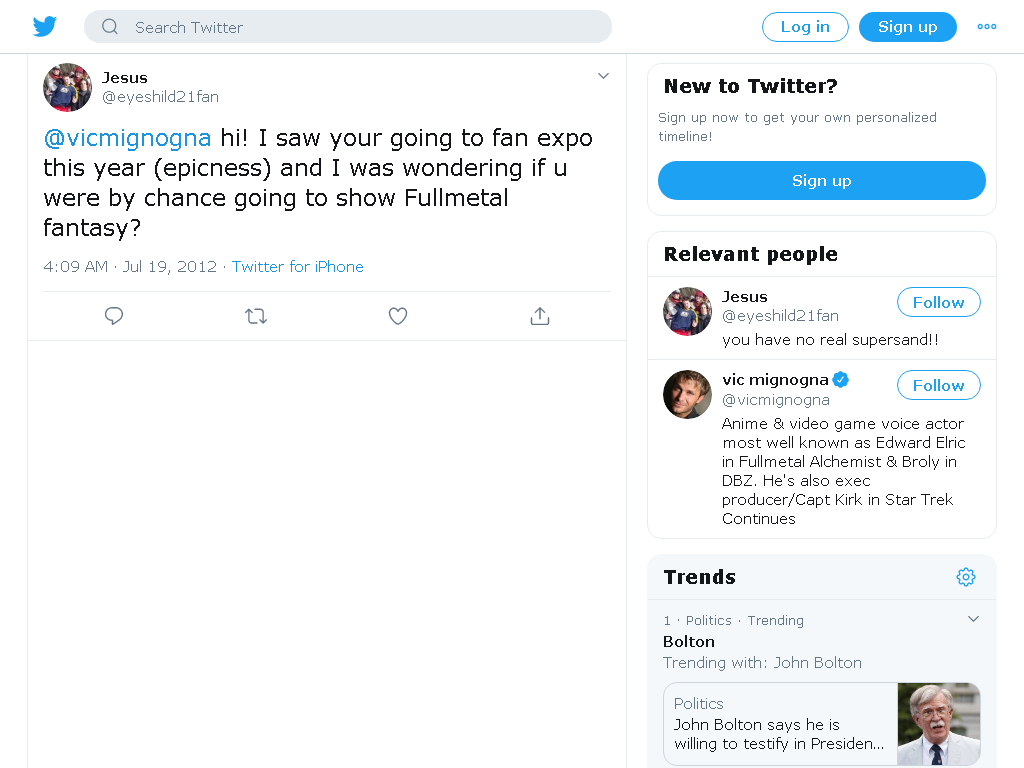Open the Twitter for iPhone link
This screenshot has width=1024, height=768.
pyautogui.click(x=298, y=266)
